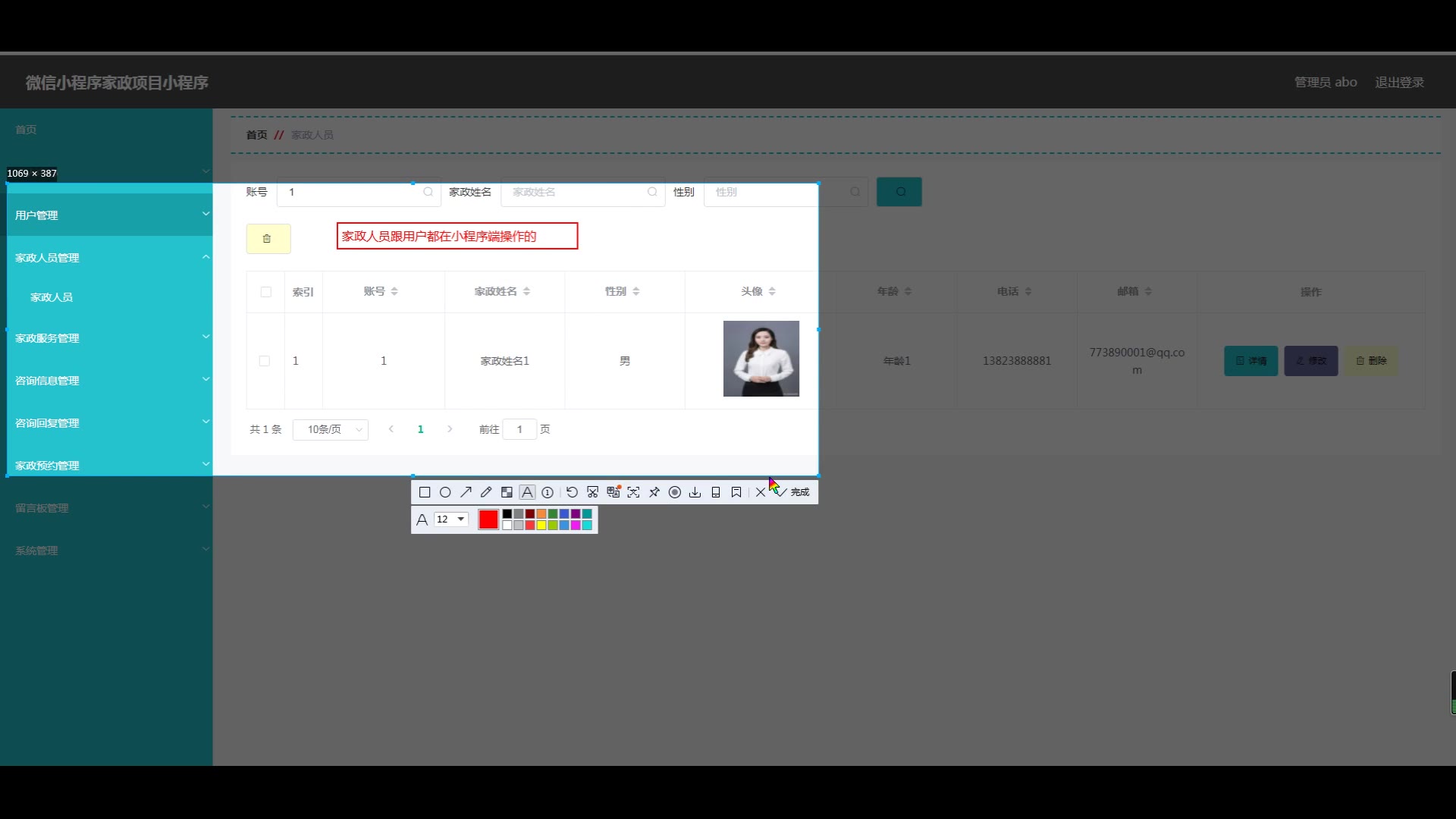Click 详情 button for row 1

click(x=1251, y=361)
